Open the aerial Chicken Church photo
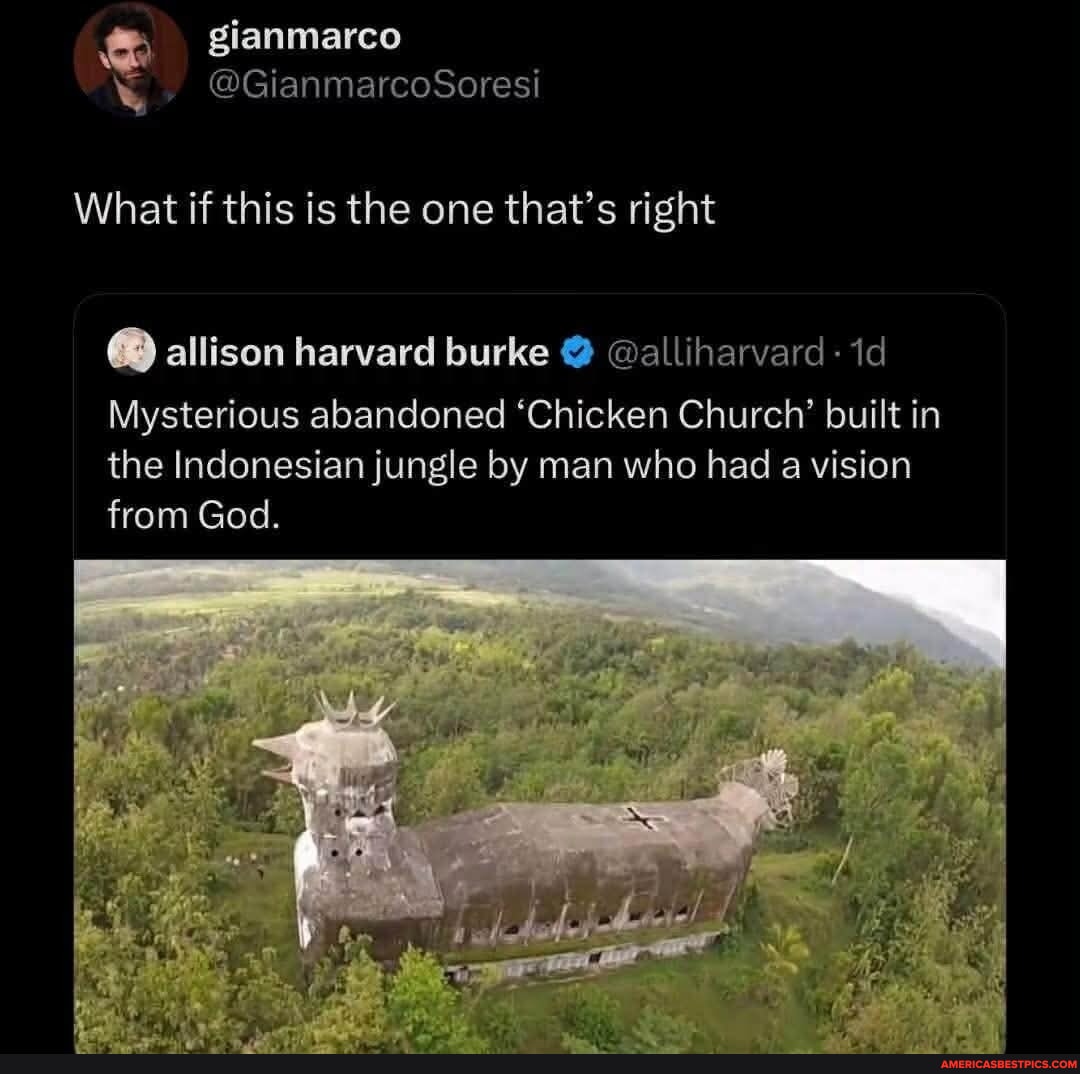1080x1074 pixels. point(539,806)
